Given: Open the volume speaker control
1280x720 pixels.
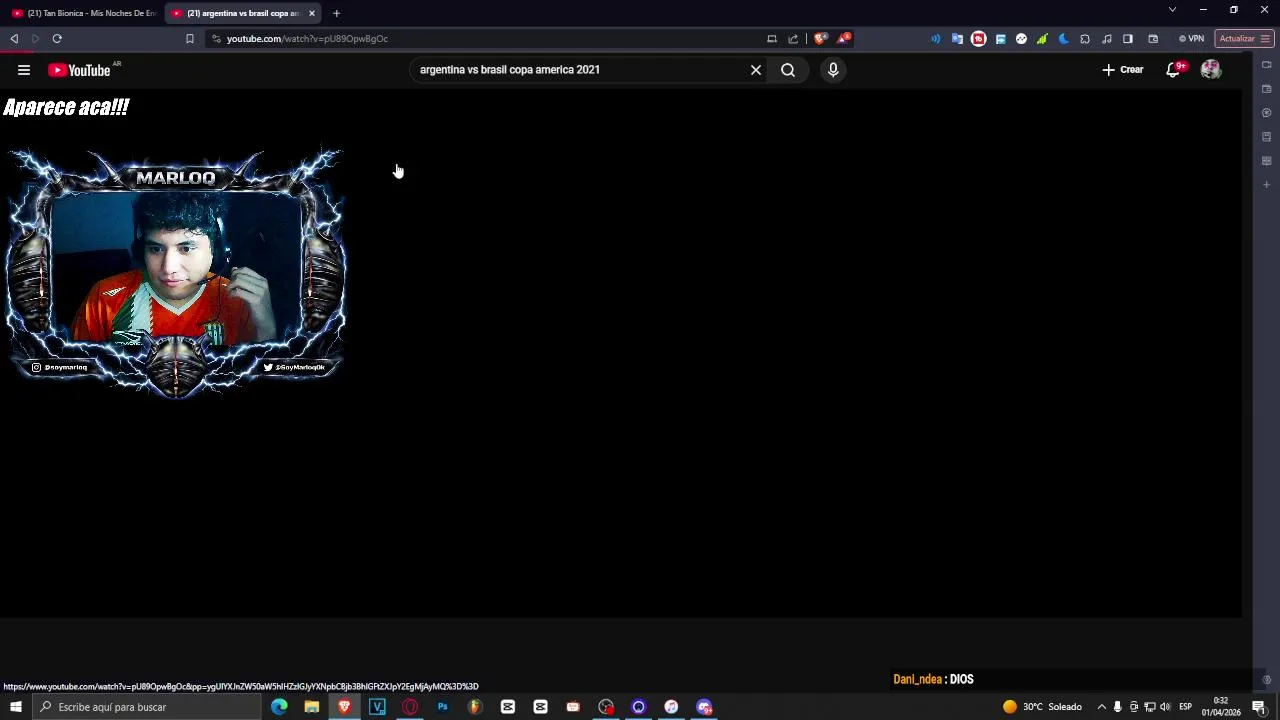Looking at the screenshot, I should [x=1165, y=707].
